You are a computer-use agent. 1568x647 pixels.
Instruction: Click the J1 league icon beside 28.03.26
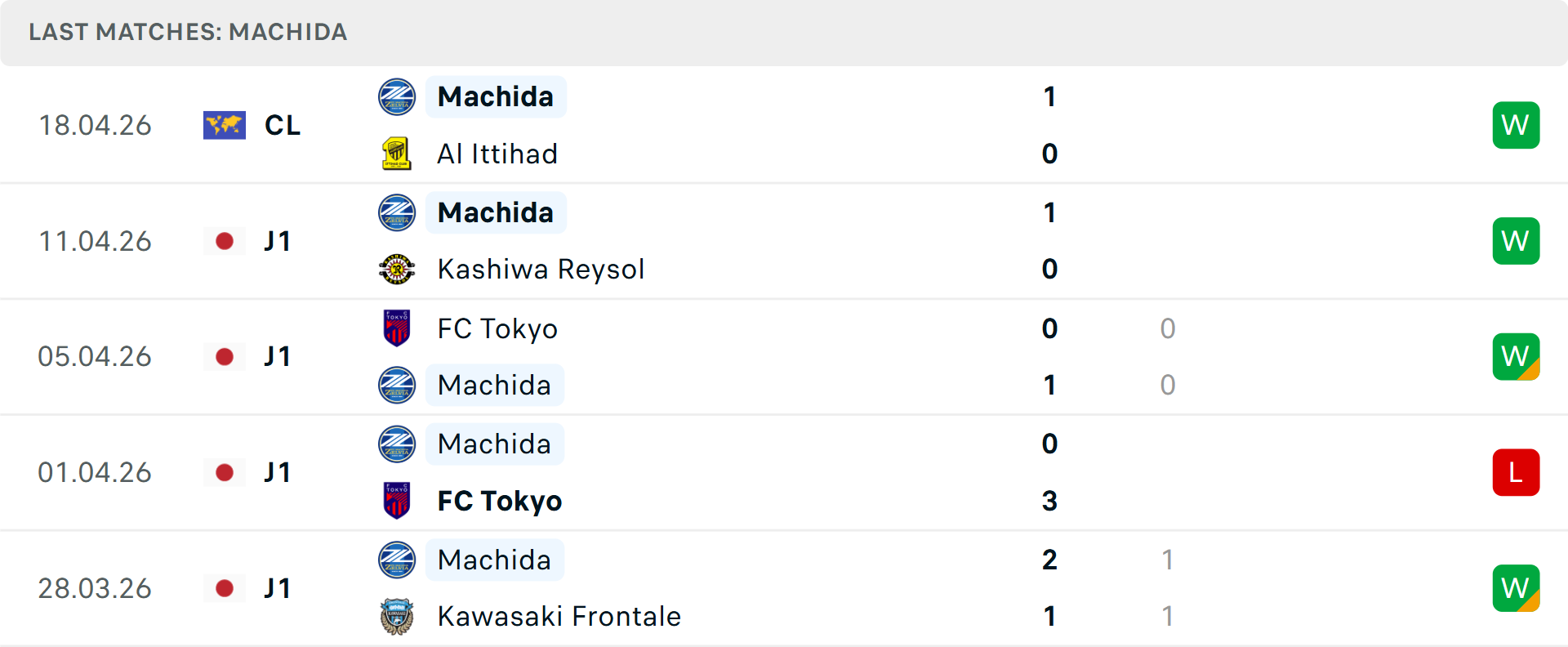225,588
